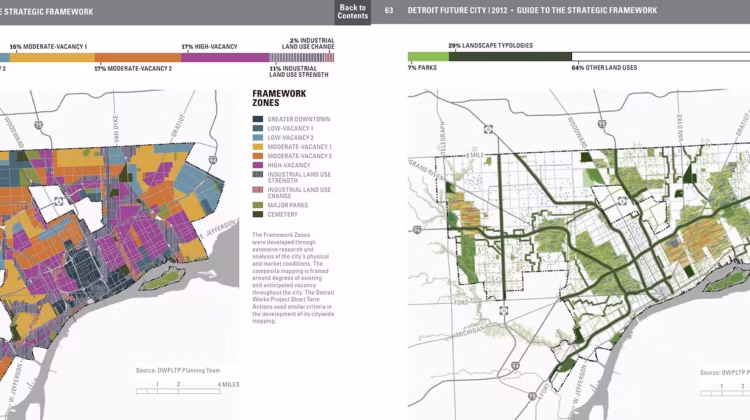Click the Moderate-Vacancy 2 orange legend swatch
The width and height of the screenshot is (750, 420).
258,156
